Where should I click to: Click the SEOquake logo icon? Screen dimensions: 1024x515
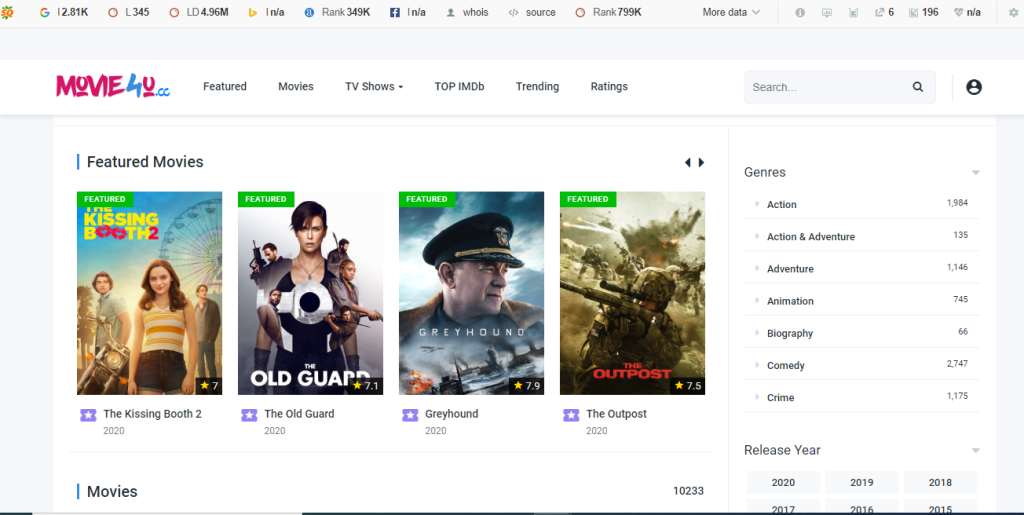[x=7, y=12]
